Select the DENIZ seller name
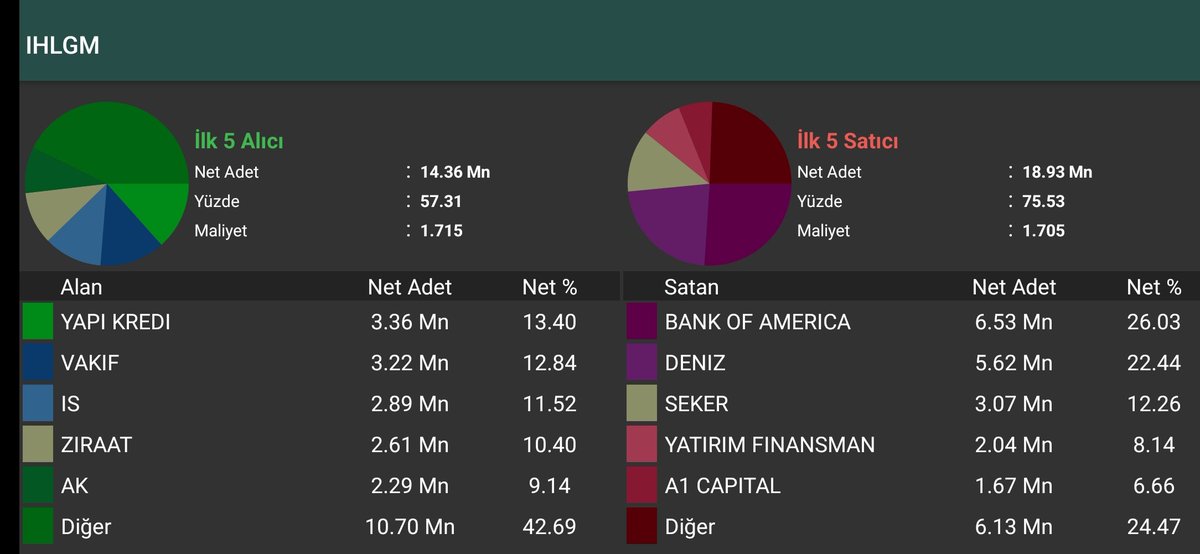The image size is (1200, 554). click(695, 363)
